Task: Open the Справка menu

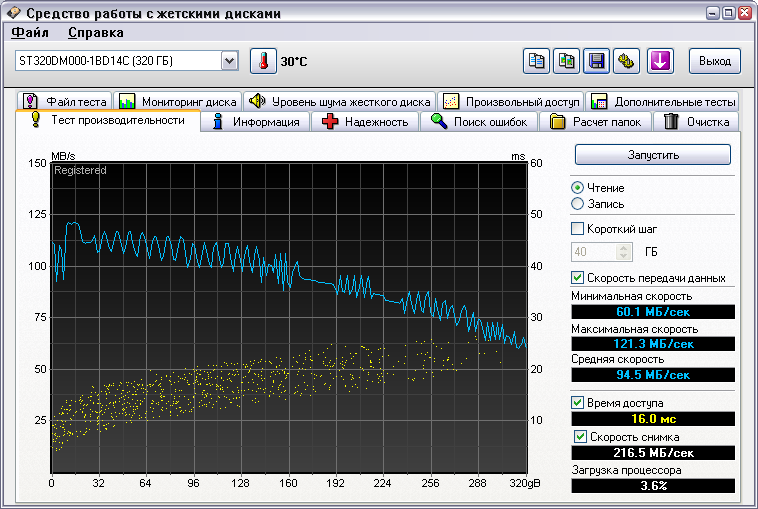Action: click(96, 32)
